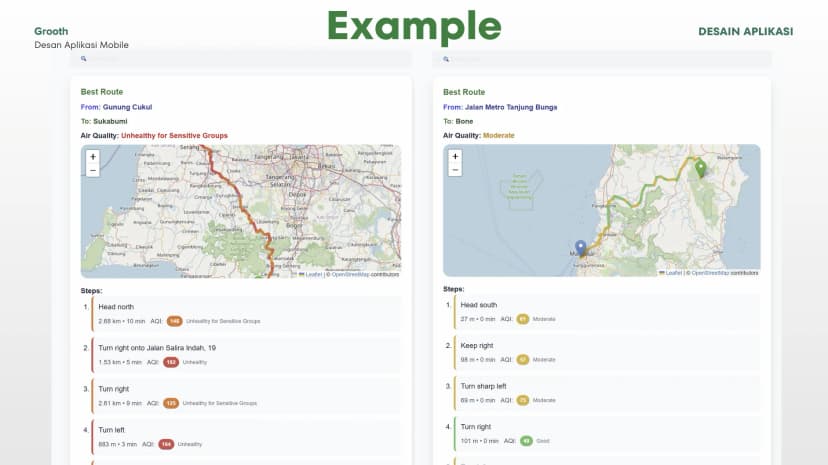
Task: Select the 'Head south' step
Action: (x=607, y=312)
